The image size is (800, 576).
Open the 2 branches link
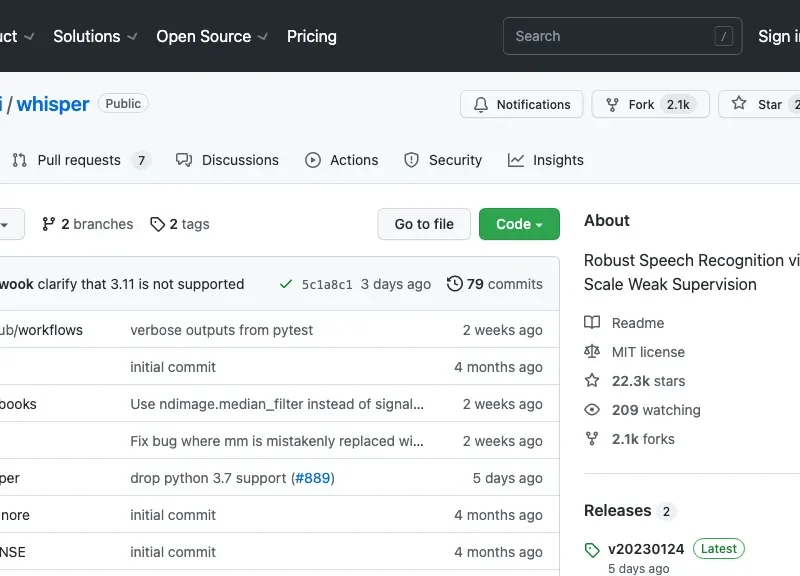point(87,224)
